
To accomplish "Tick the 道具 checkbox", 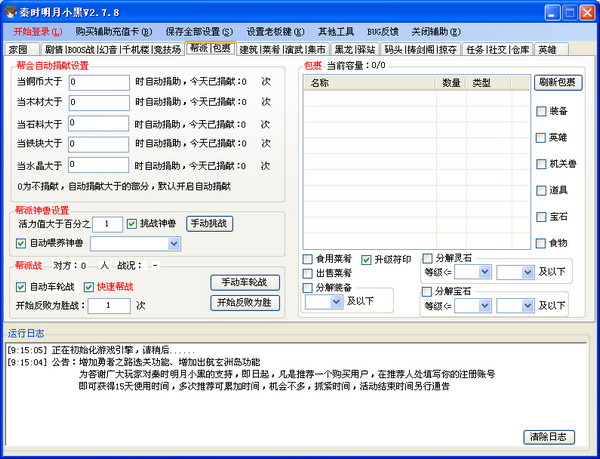I will click(541, 190).
